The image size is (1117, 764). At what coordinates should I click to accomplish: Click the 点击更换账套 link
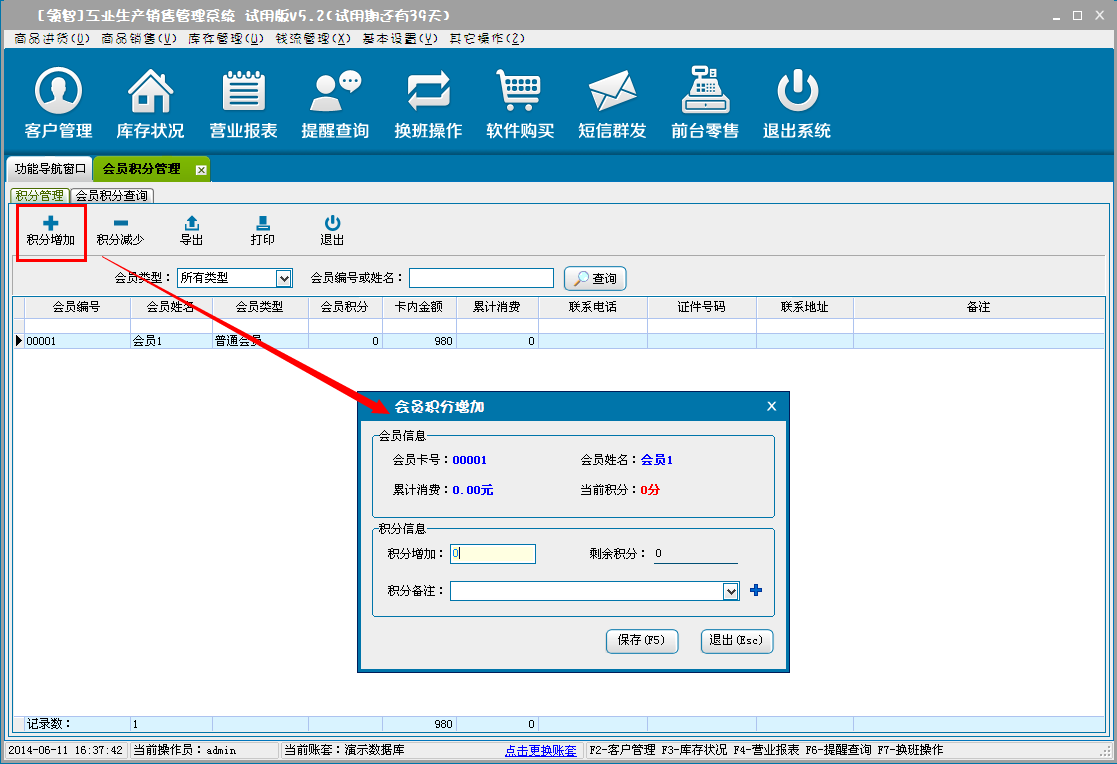click(x=541, y=750)
